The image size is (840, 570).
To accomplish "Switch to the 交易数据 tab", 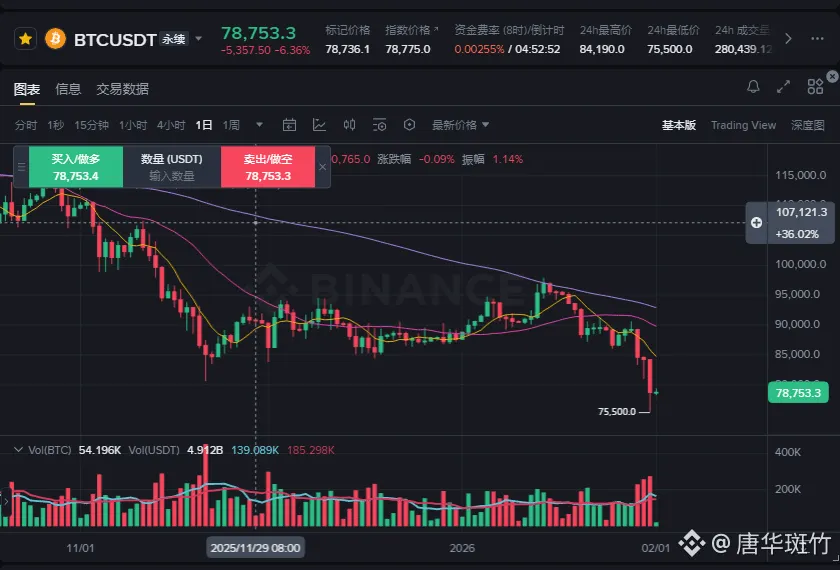I will click(x=122, y=89).
